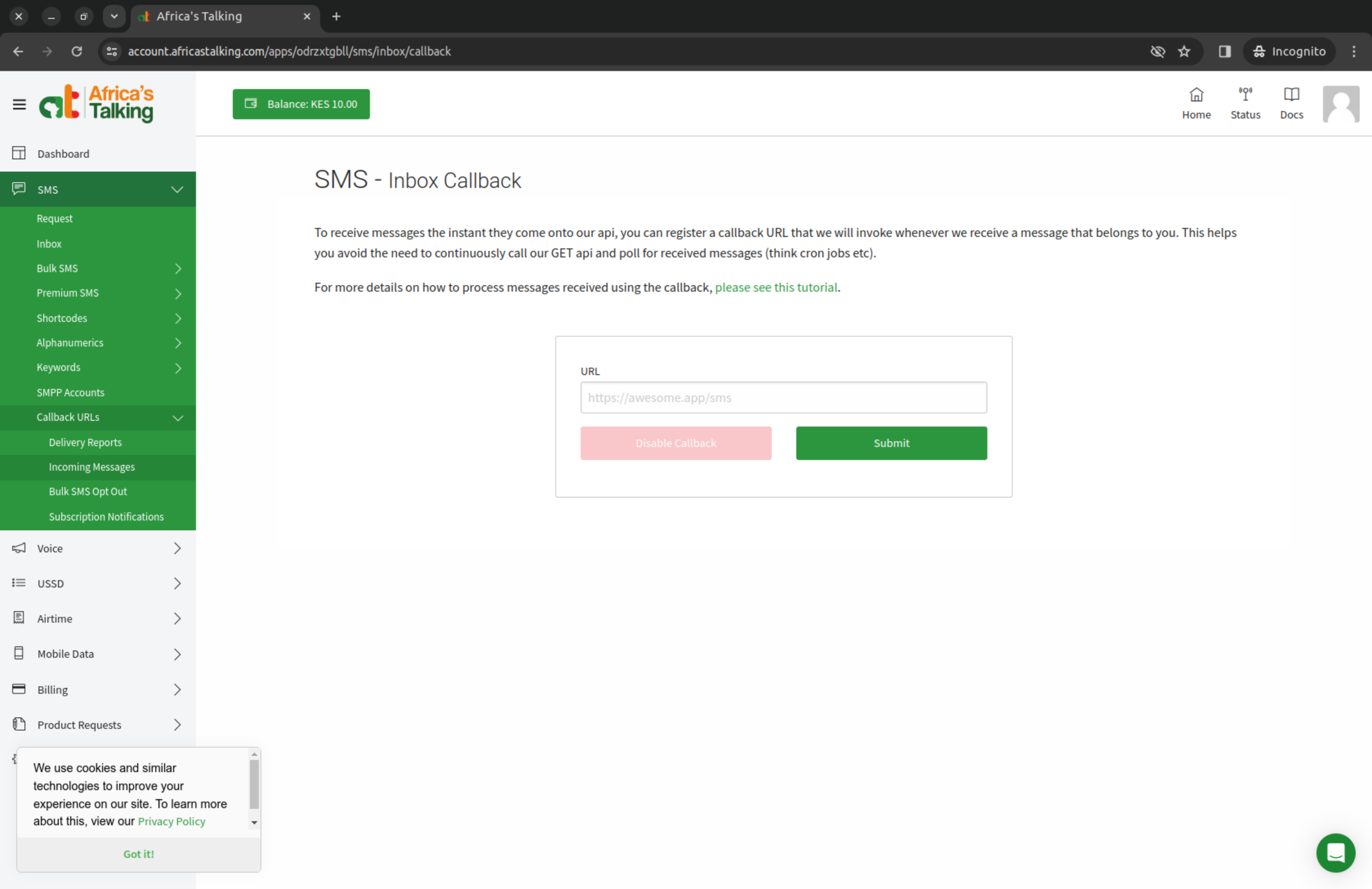1372x889 pixels.
Task: Bookmark the page with the star icon
Action: click(x=1184, y=51)
